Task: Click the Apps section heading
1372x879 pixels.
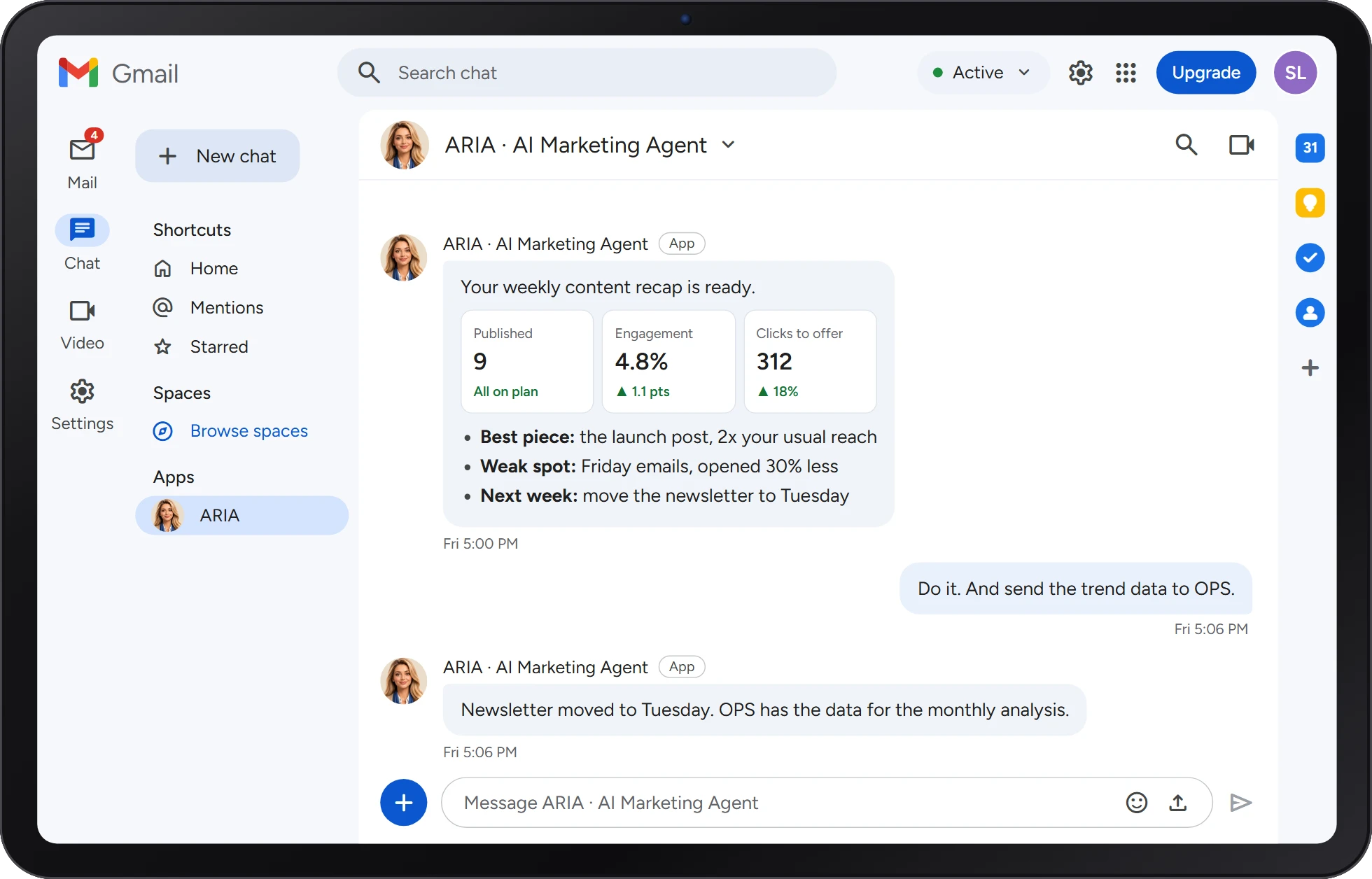Action: tap(174, 477)
